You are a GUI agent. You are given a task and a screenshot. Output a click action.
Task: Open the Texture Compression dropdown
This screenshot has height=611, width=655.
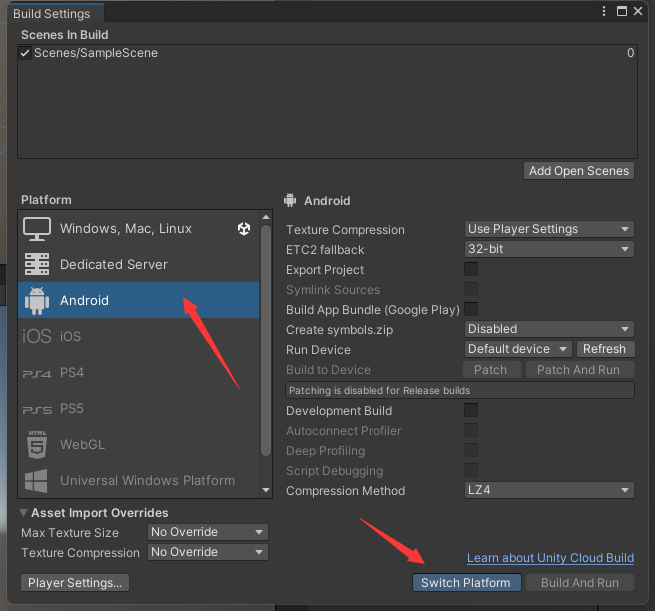tap(549, 229)
